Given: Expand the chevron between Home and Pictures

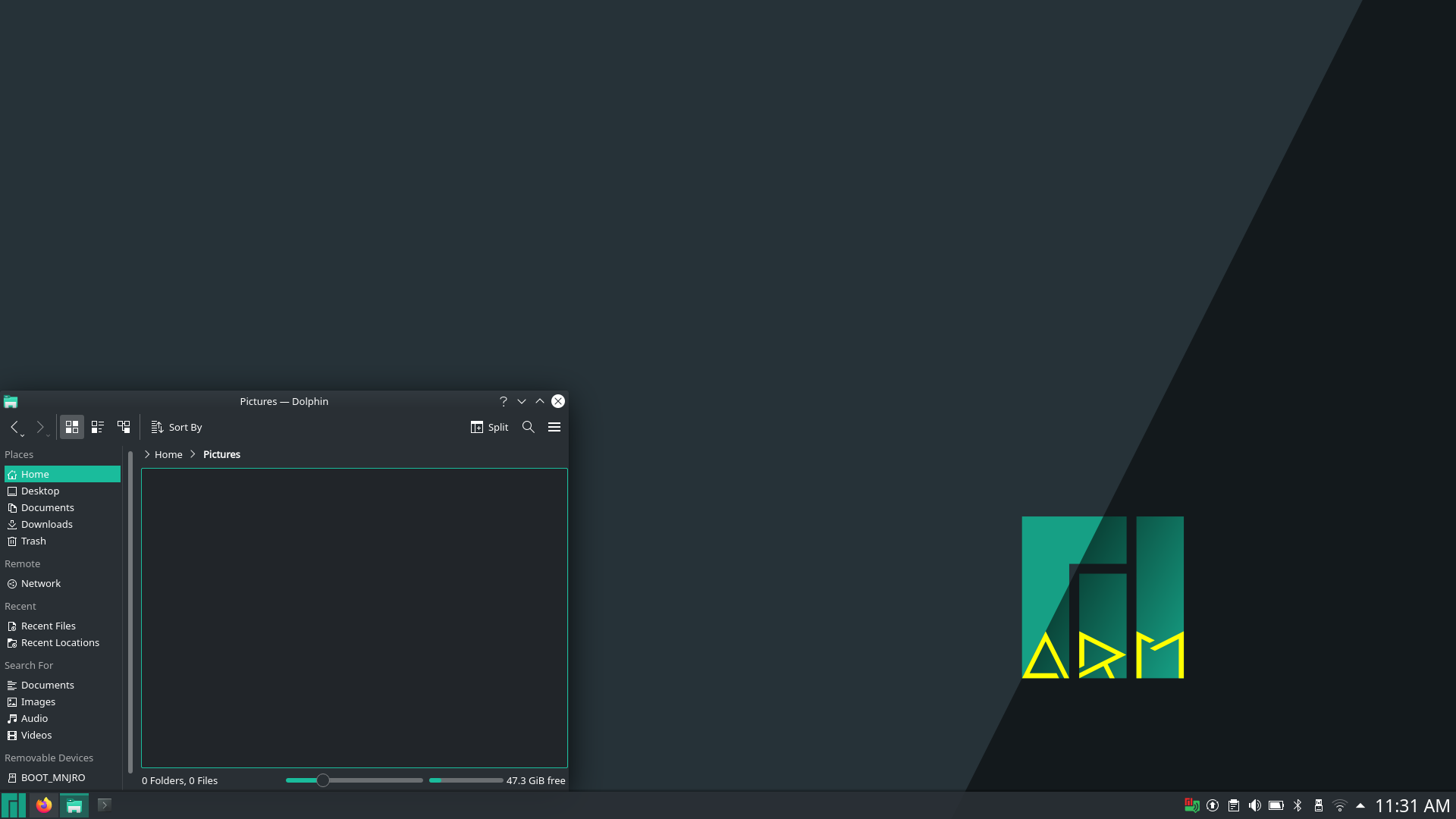Looking at the screenshot, I should pos(193,454).
